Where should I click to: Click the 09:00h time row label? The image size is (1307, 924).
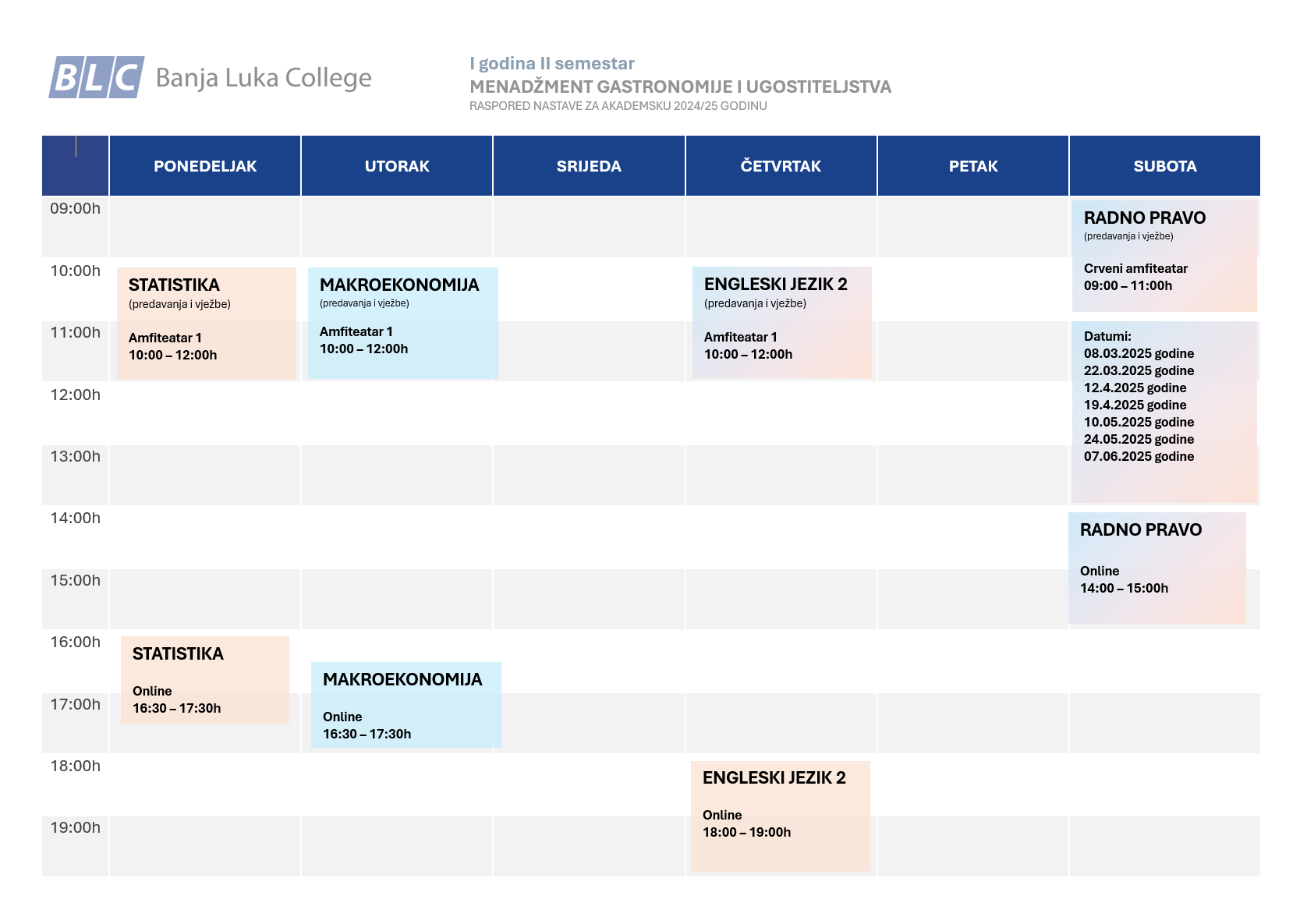coord(76,208)
